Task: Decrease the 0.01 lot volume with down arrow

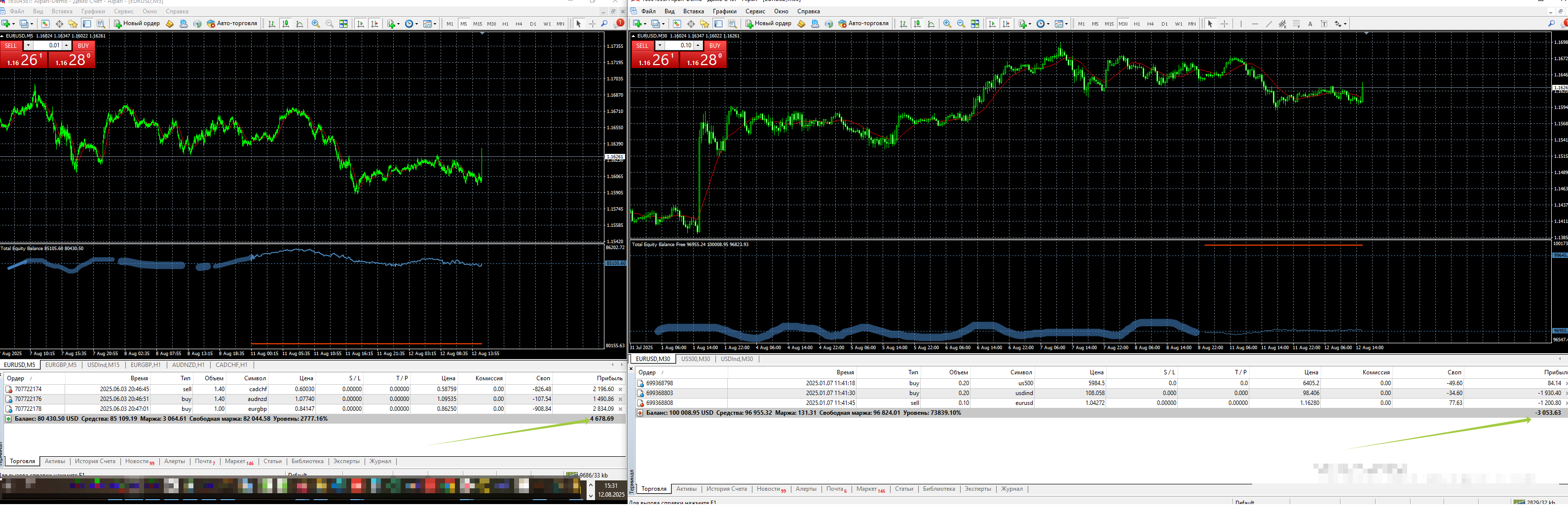Action: pos(28,45)
